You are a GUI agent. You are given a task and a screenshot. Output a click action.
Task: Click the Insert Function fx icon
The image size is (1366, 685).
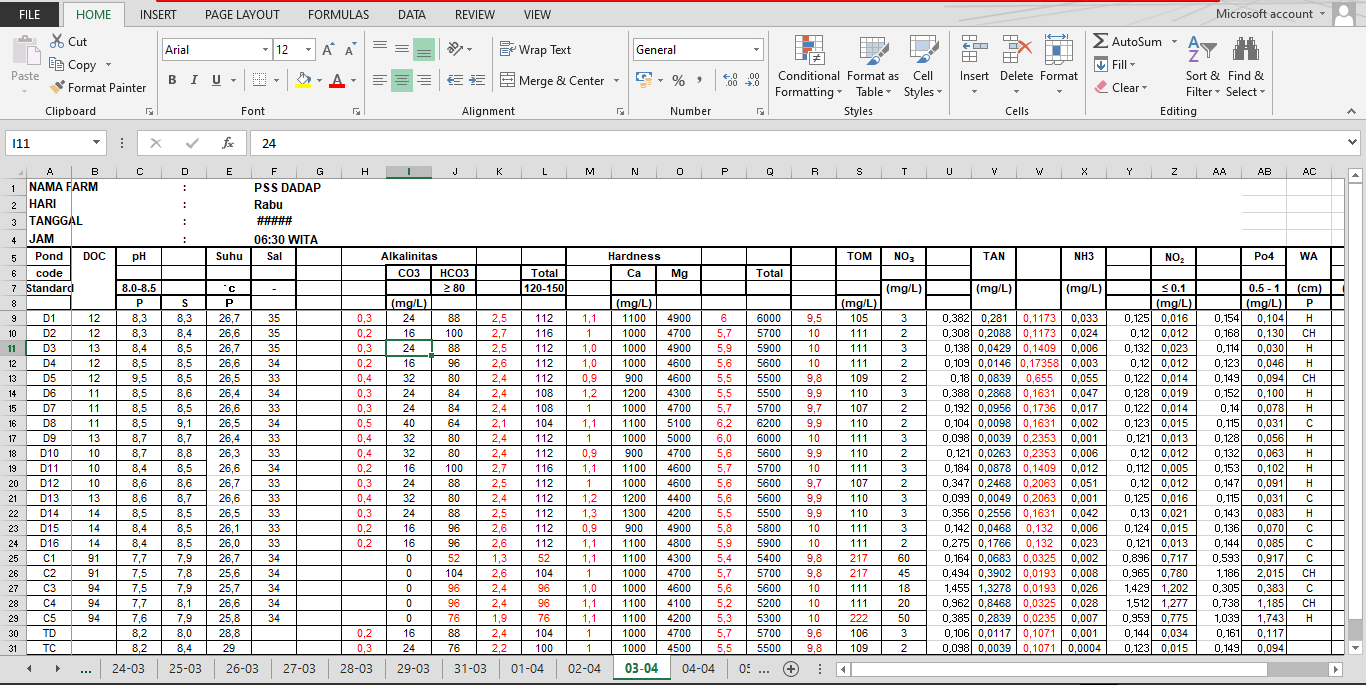[x=227, y=143]
